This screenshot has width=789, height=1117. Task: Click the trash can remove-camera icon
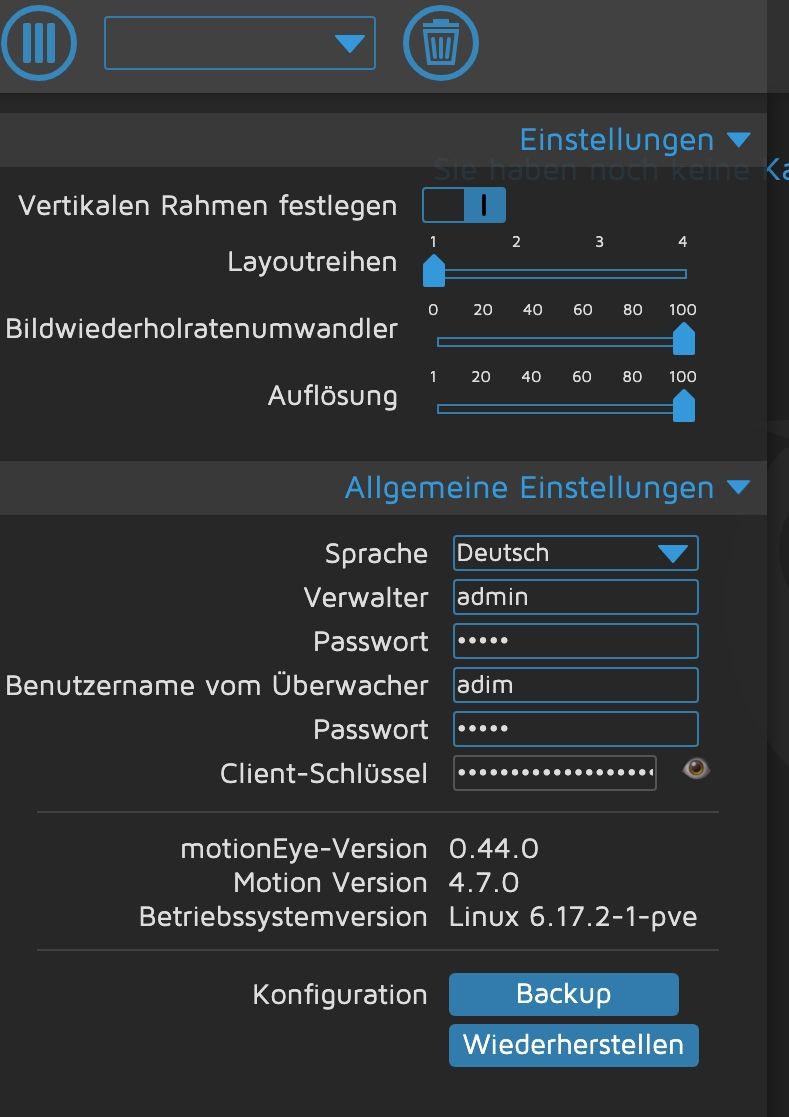coord(441,43)
